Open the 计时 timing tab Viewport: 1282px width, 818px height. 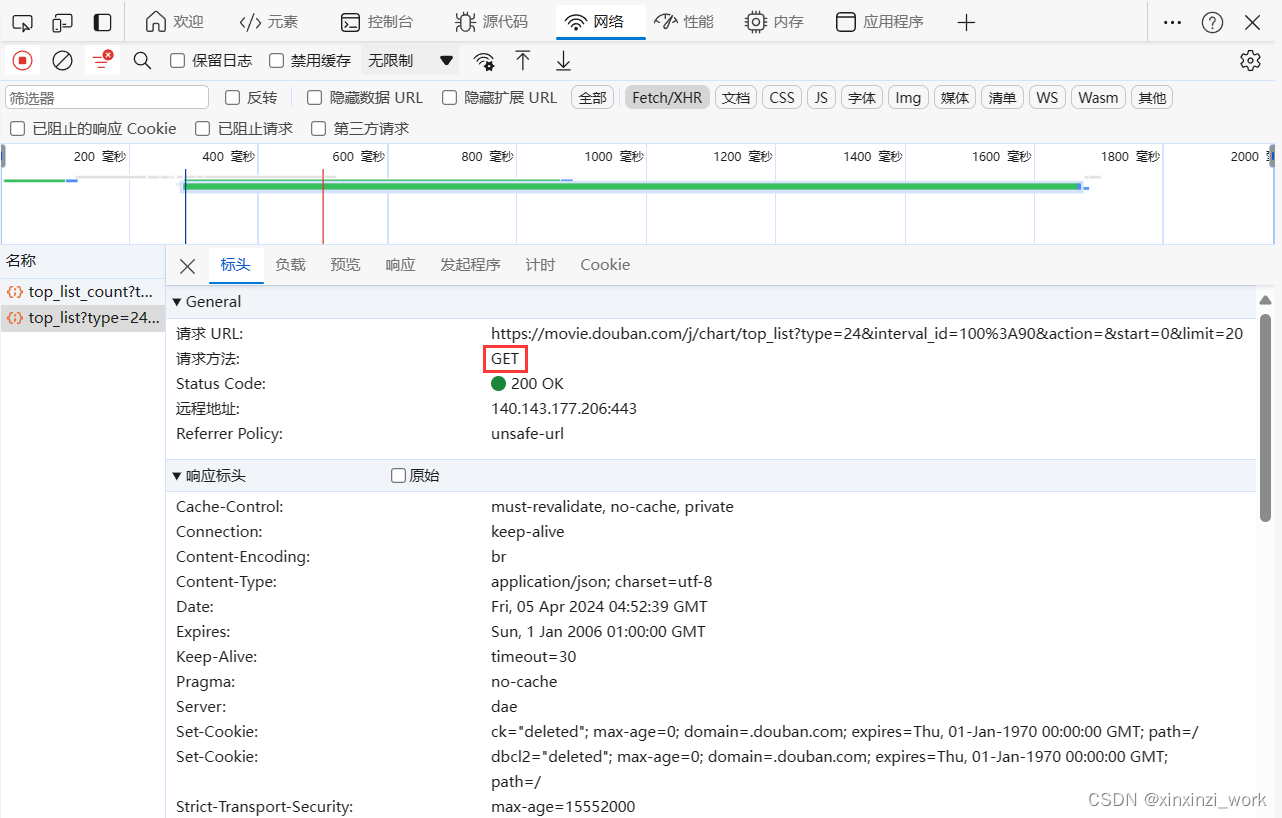pyautogui.click(x=540, y=265)
